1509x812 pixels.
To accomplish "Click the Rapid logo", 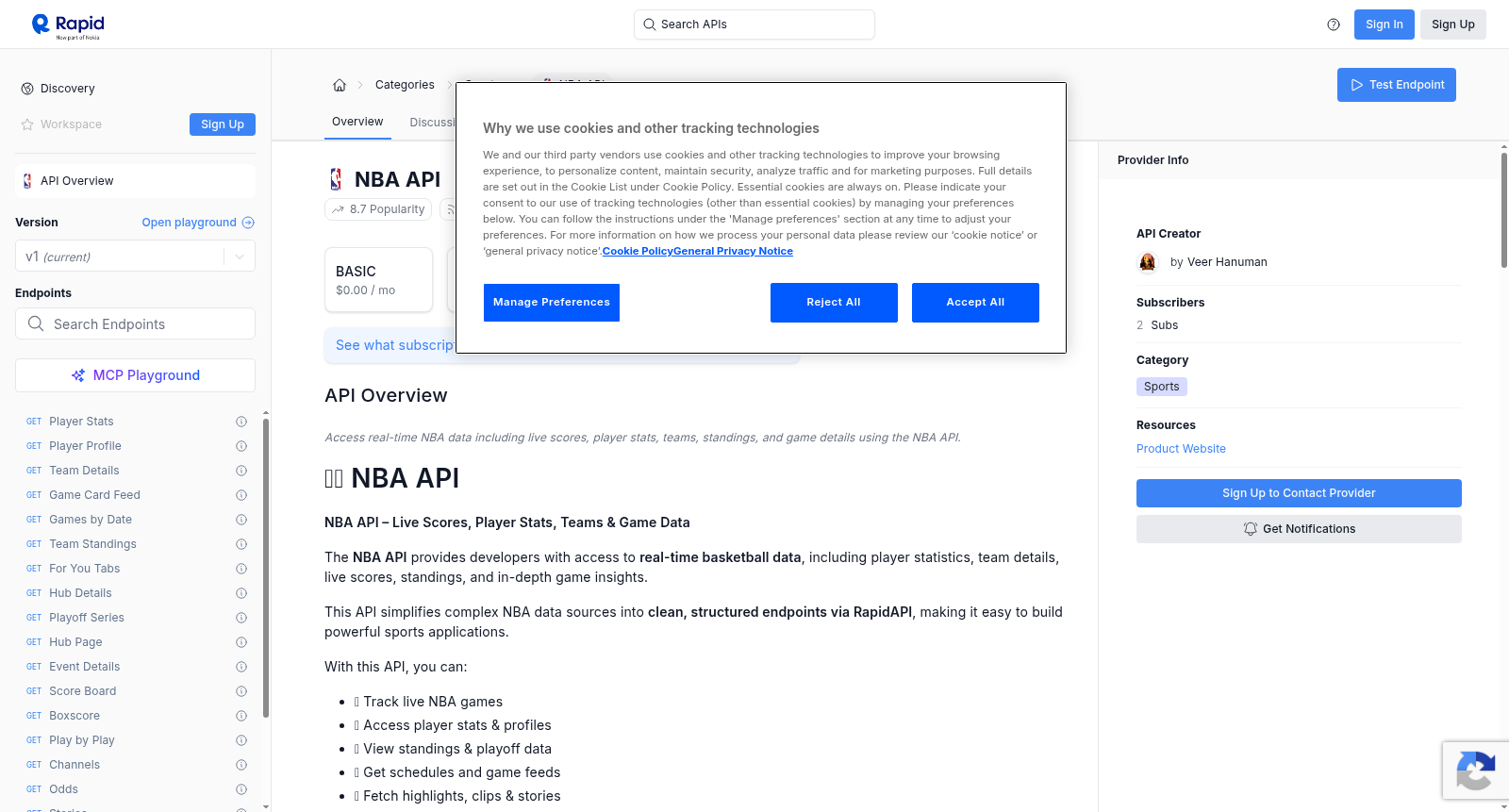I will (x=68, y=25).
